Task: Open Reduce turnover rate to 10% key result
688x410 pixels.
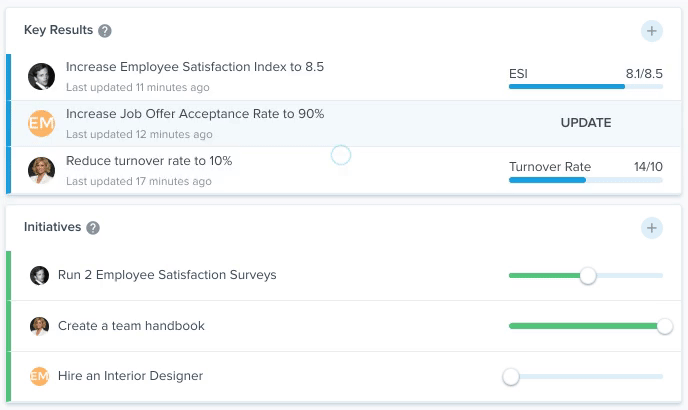Action: (149, 161)
